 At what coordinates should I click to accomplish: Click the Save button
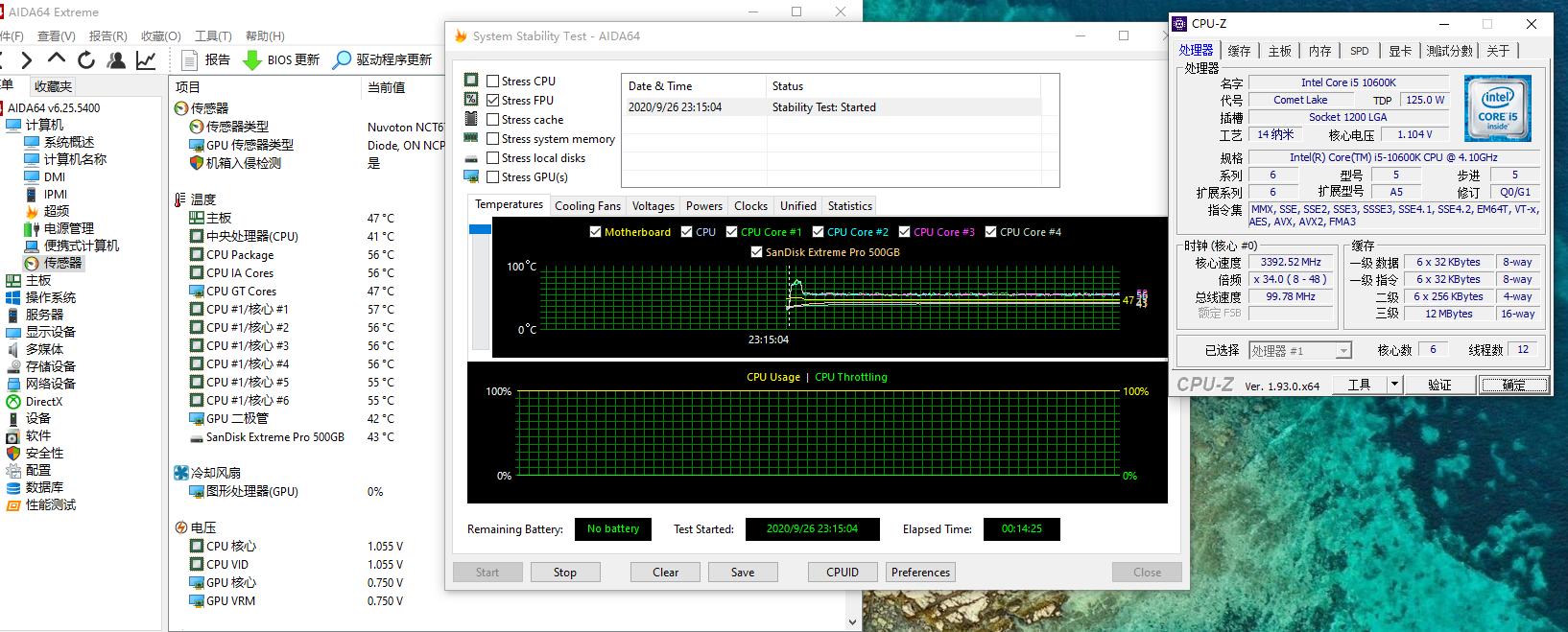(x=743, y=573)
